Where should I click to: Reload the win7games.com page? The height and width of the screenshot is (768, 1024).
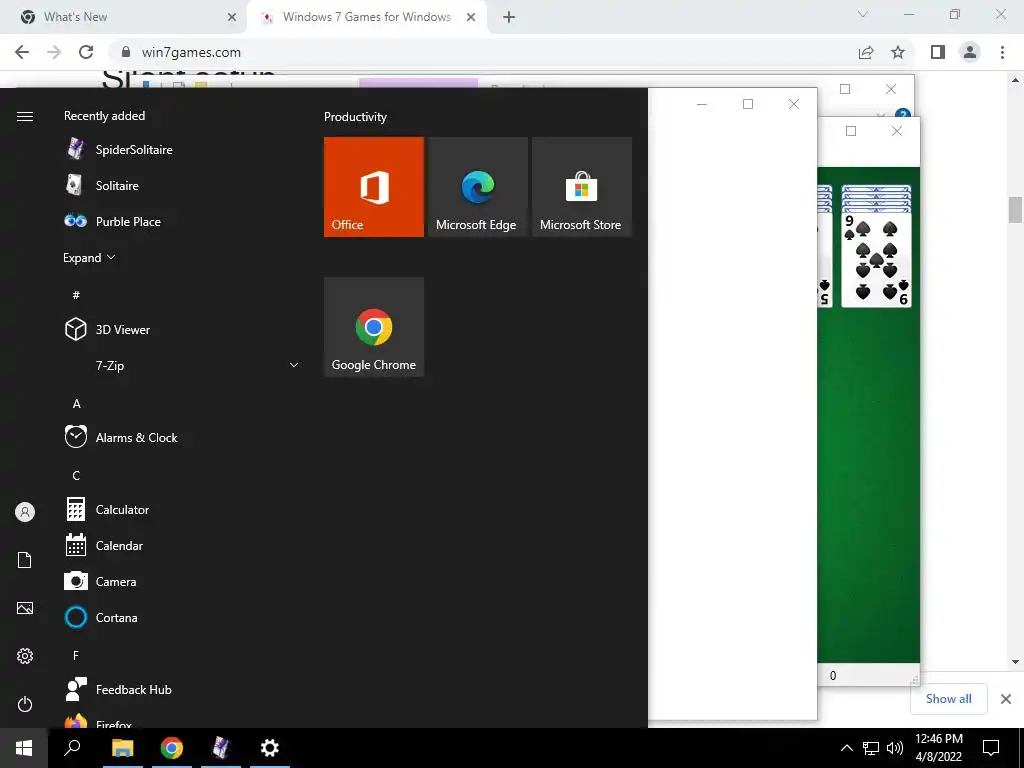coord(86,52)
